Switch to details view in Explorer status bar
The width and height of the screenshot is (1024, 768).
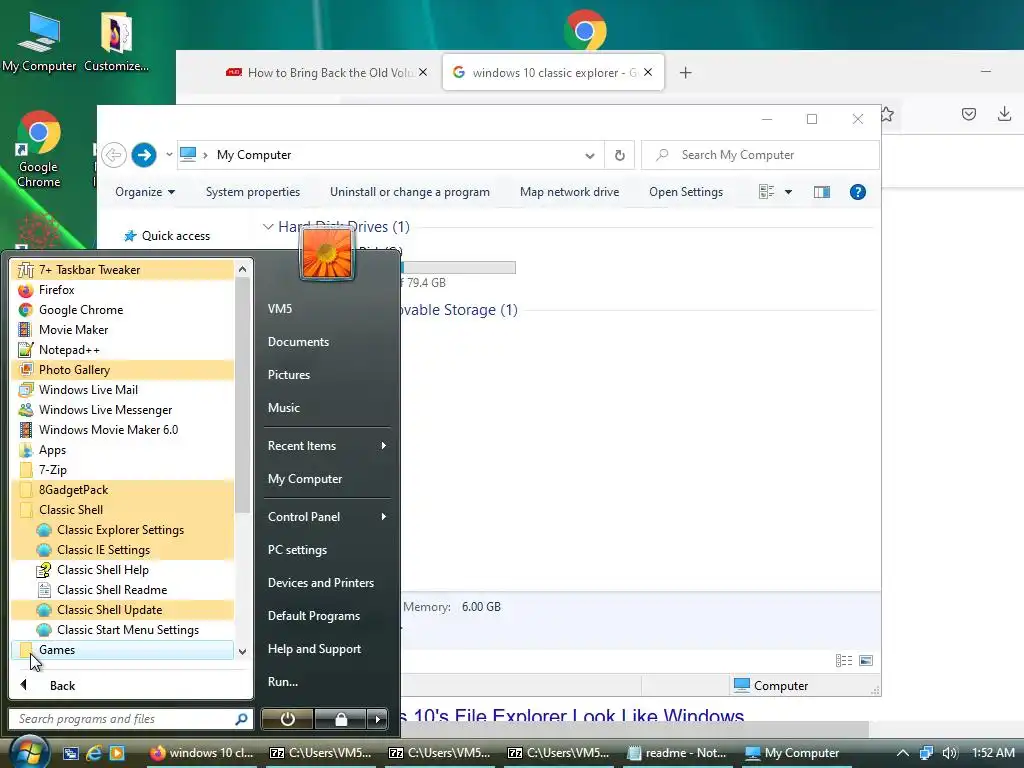[844, 660]
